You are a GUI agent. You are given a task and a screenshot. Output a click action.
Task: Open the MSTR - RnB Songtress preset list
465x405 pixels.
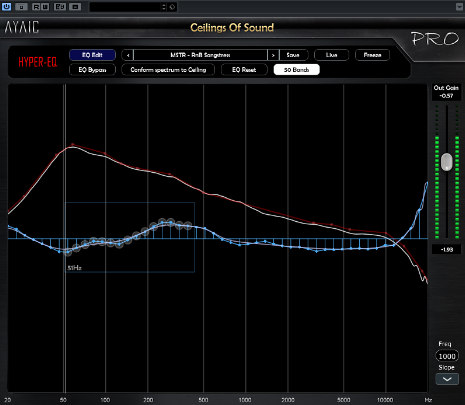pyautogui.click(x=200, y=55)
